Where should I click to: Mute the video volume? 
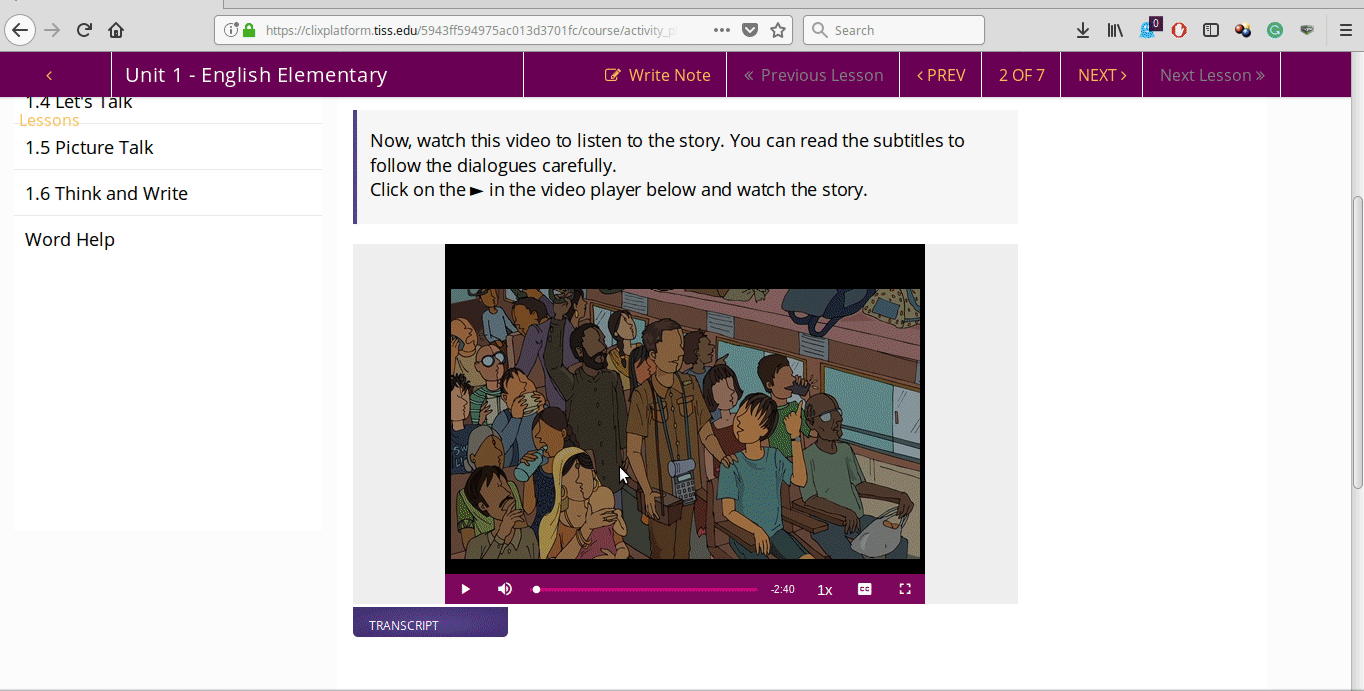click(505, 589)
